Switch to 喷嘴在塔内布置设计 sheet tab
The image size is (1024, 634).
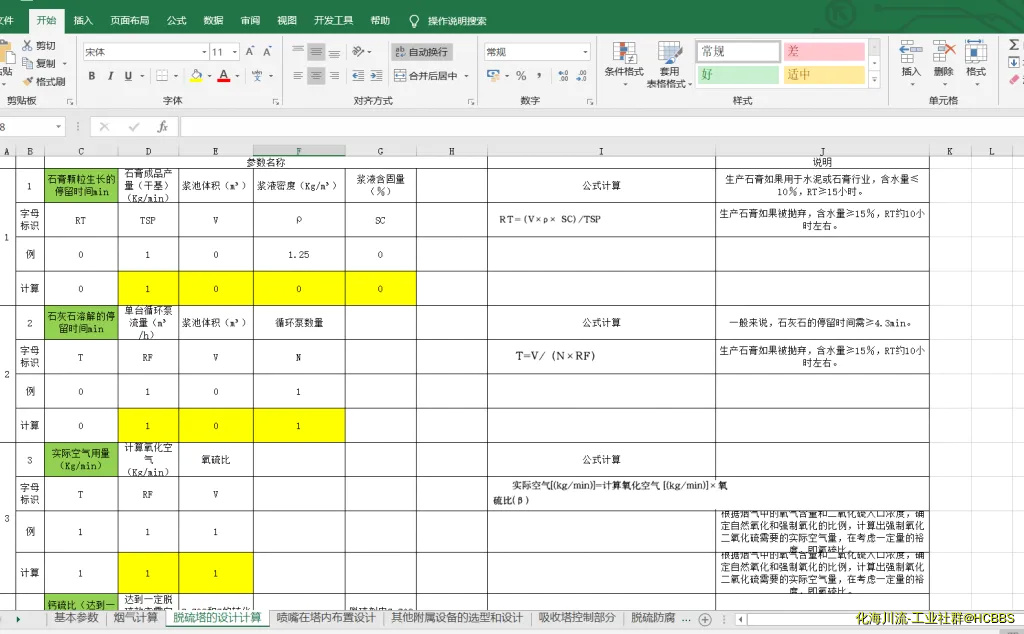(x=326, y=618)
